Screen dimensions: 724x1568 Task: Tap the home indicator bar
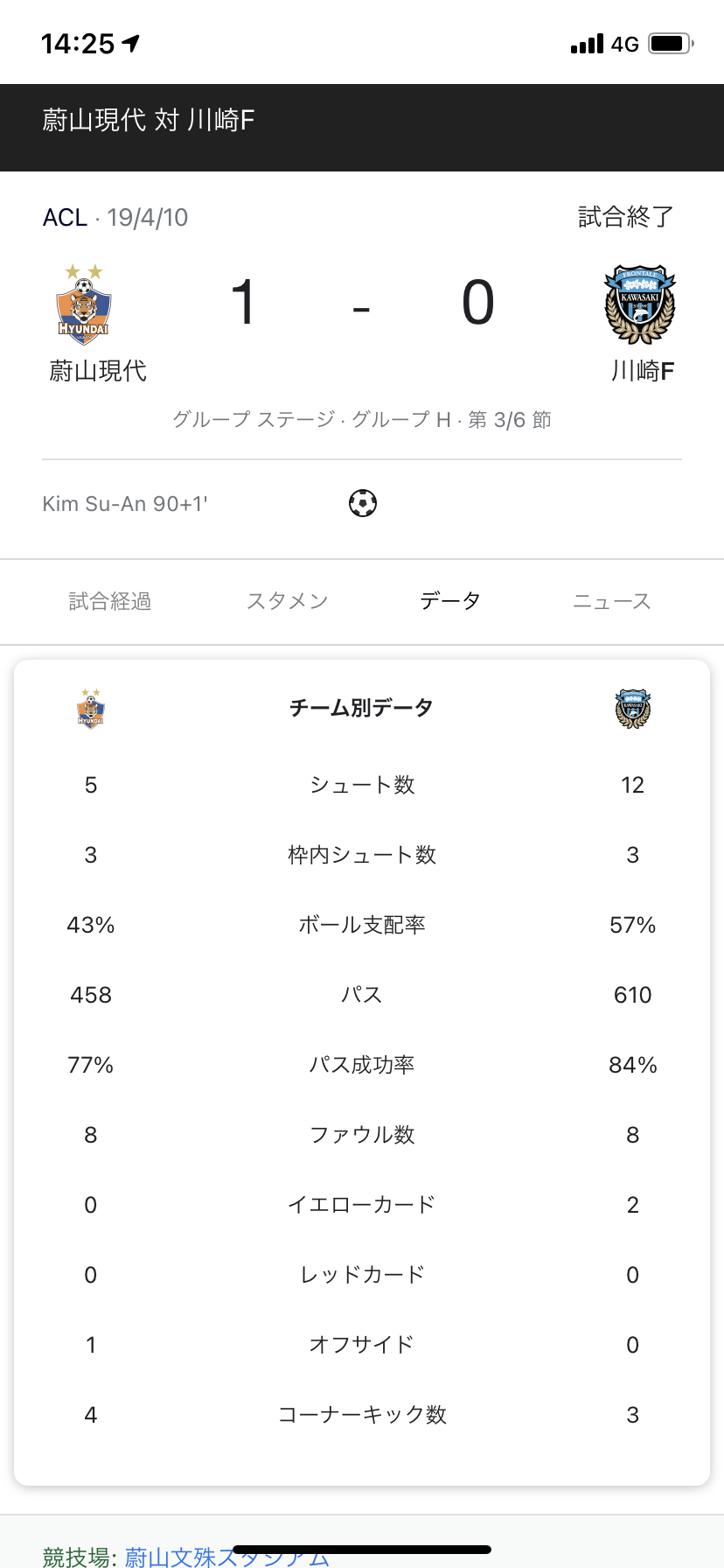click(x=362, y=1550)
